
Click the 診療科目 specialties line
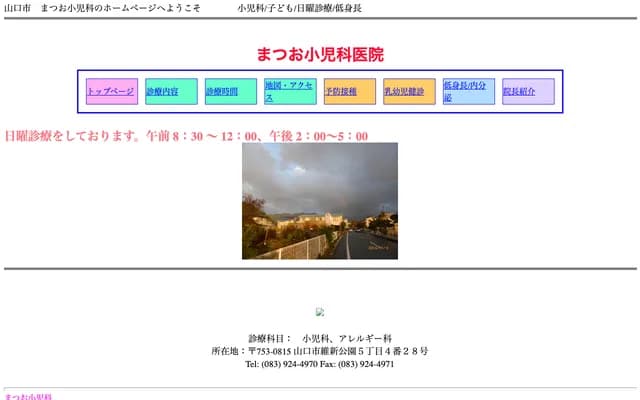(320, 338)
